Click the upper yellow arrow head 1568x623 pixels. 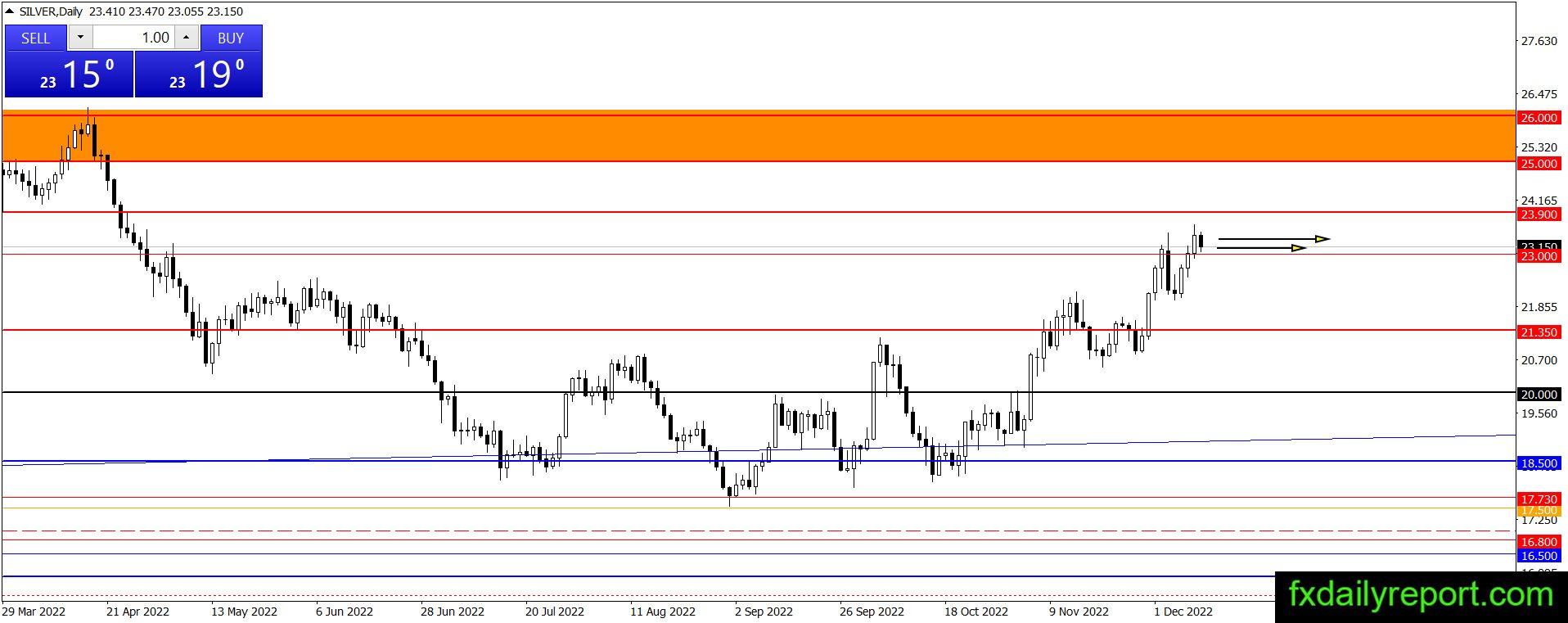click(1322, 239)
